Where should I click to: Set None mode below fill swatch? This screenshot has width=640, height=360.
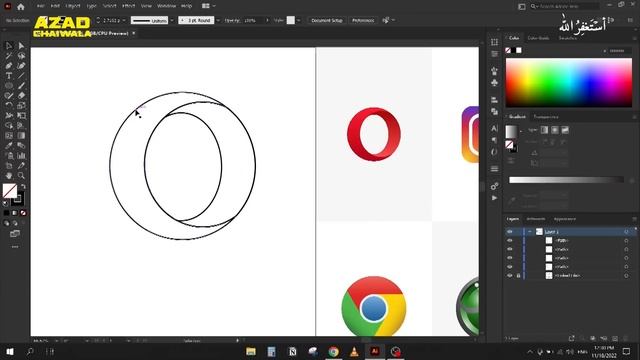(x=23, y=213)
